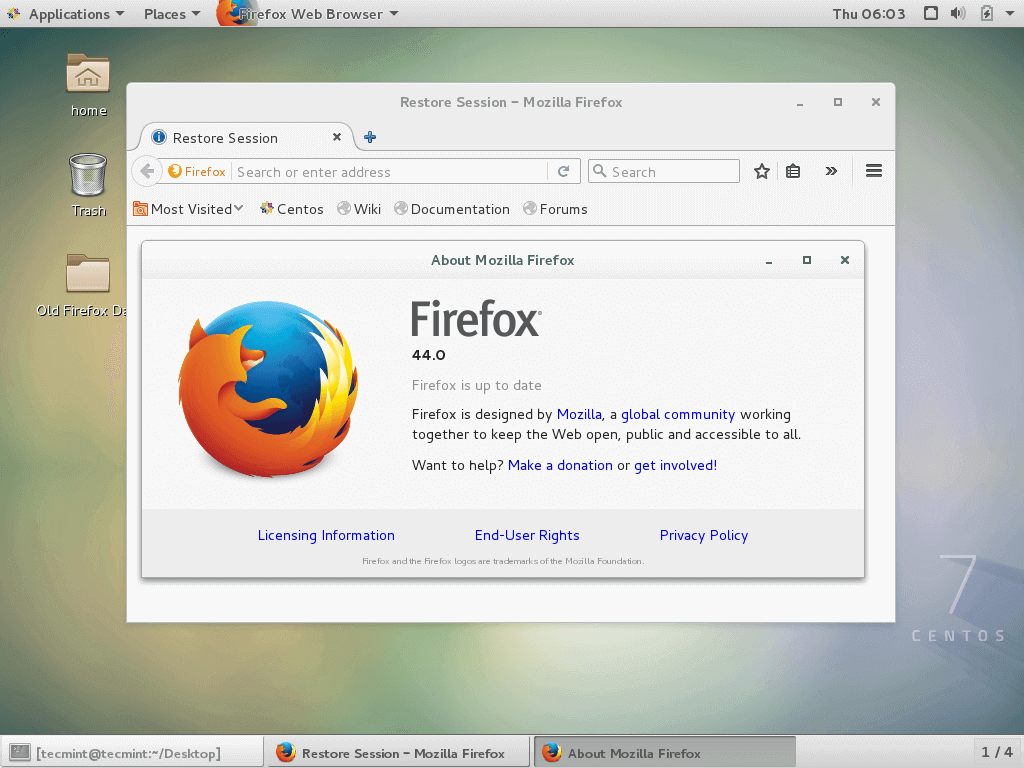This screenshot has width=1024, height=768.
Task: Open the Centos bookmark
Action: click(292, 209)
